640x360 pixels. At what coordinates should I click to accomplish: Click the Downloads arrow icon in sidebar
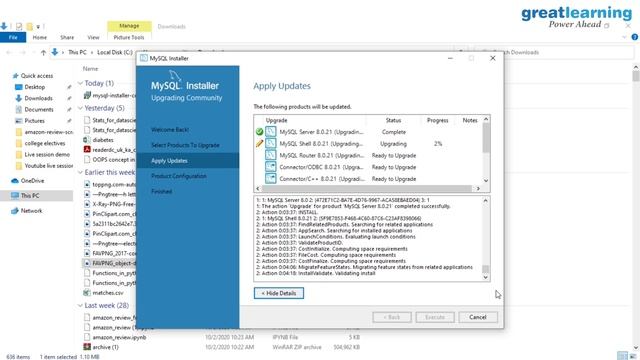coord(18,98)
